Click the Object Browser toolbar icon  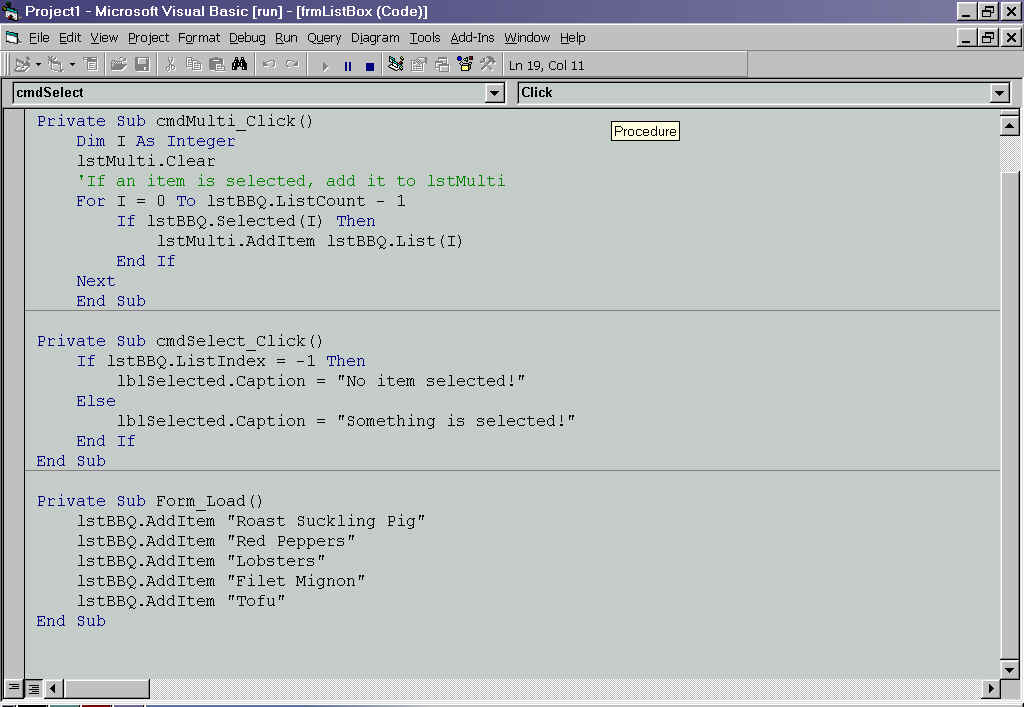[465, 65]
